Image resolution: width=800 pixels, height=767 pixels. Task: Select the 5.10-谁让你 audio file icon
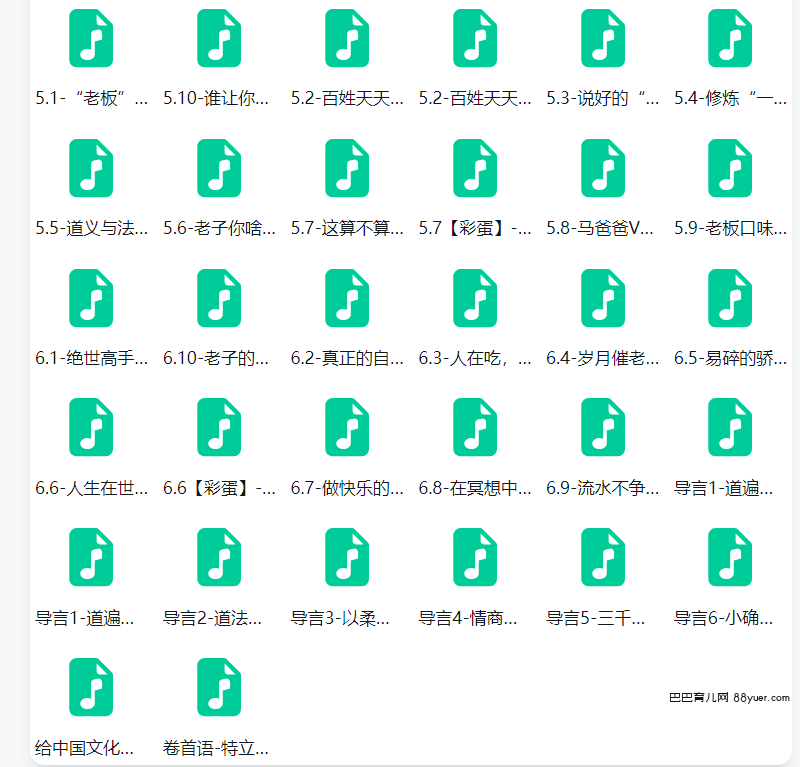219,38
